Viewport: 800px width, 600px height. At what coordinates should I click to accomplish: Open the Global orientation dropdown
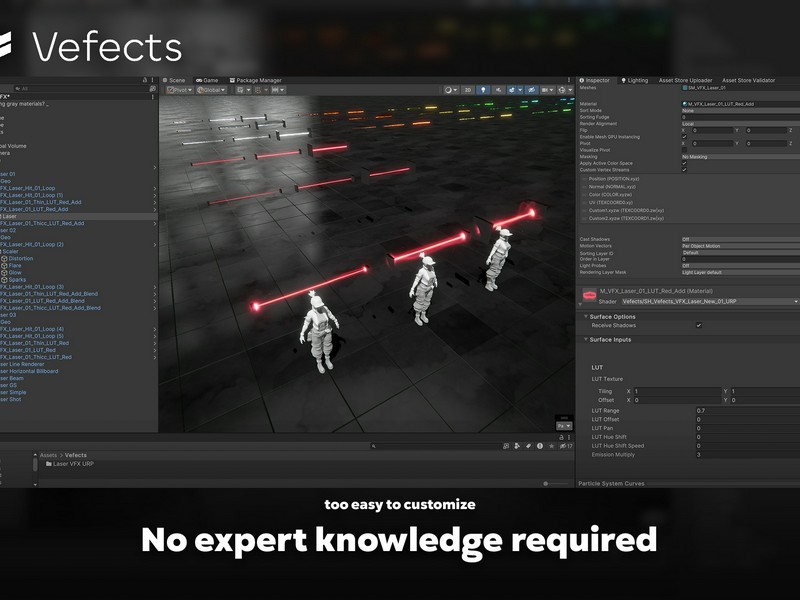click(x=211, y=90)
